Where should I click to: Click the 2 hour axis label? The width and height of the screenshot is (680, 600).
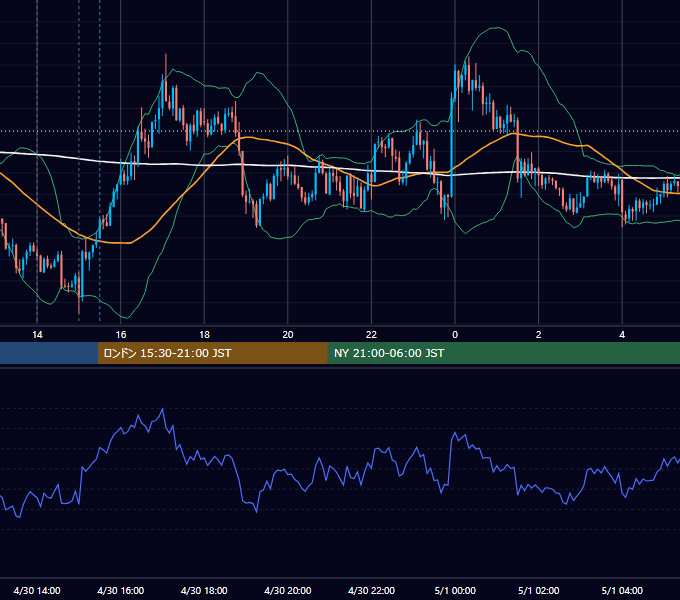(539, 335)
